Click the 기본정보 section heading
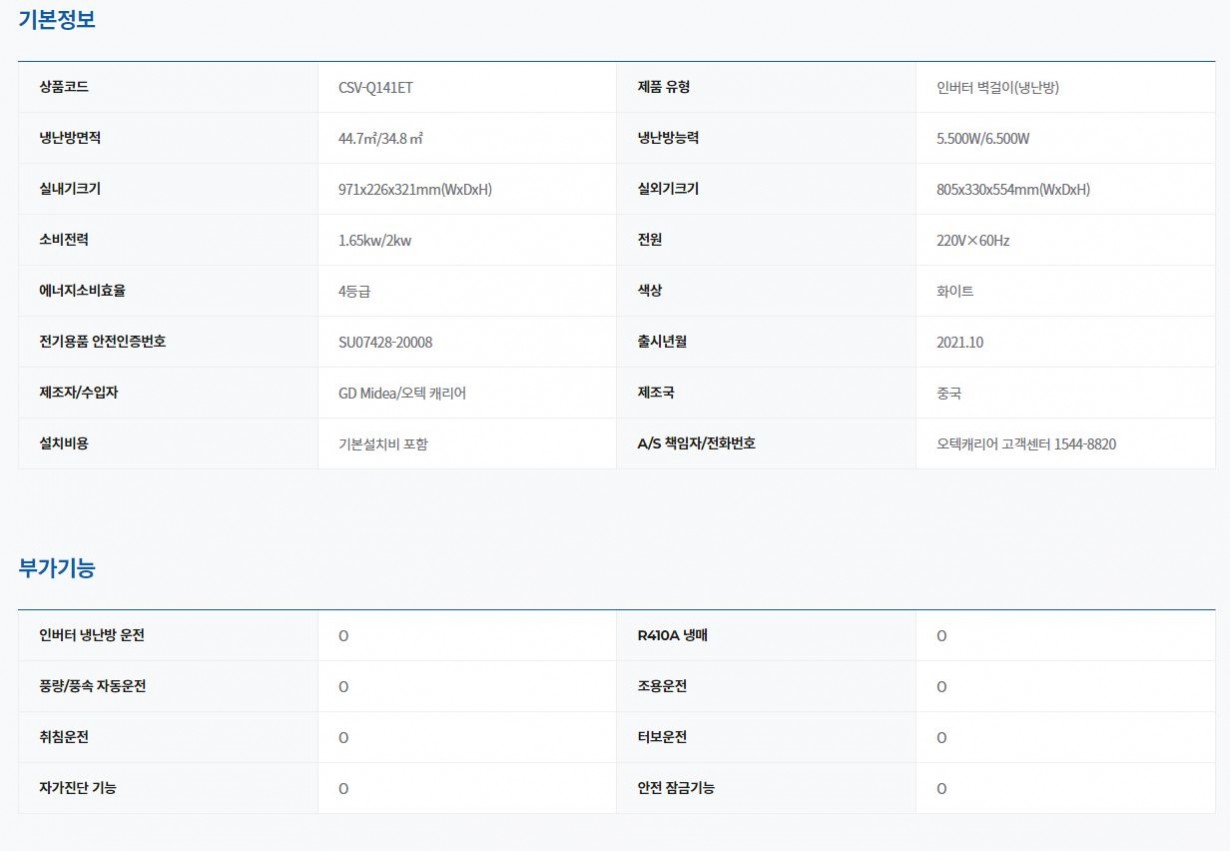The height and width of the screenshot is (851, 1230). coord(57,19)
